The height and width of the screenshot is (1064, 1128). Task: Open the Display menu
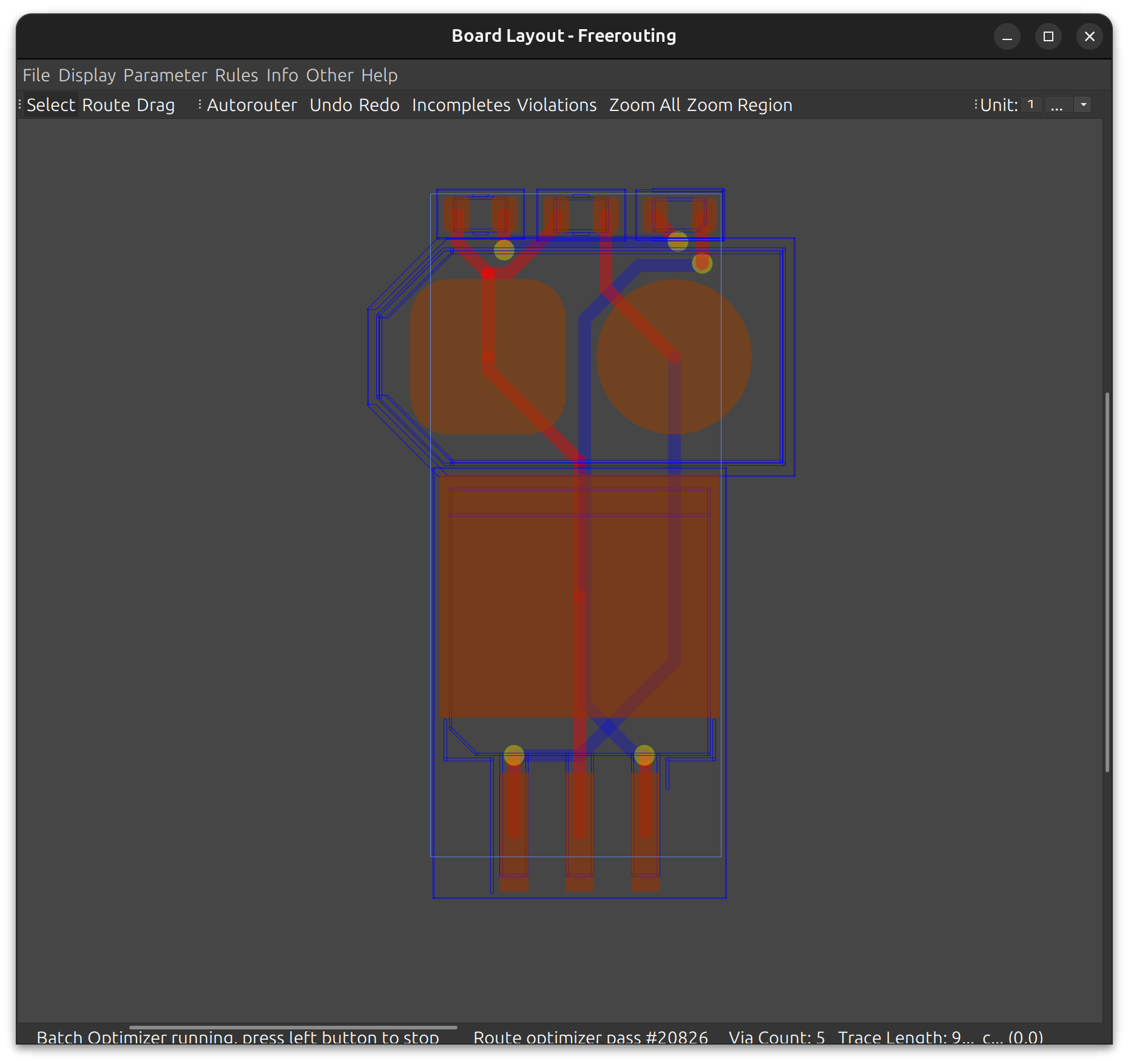coord(88,75)
